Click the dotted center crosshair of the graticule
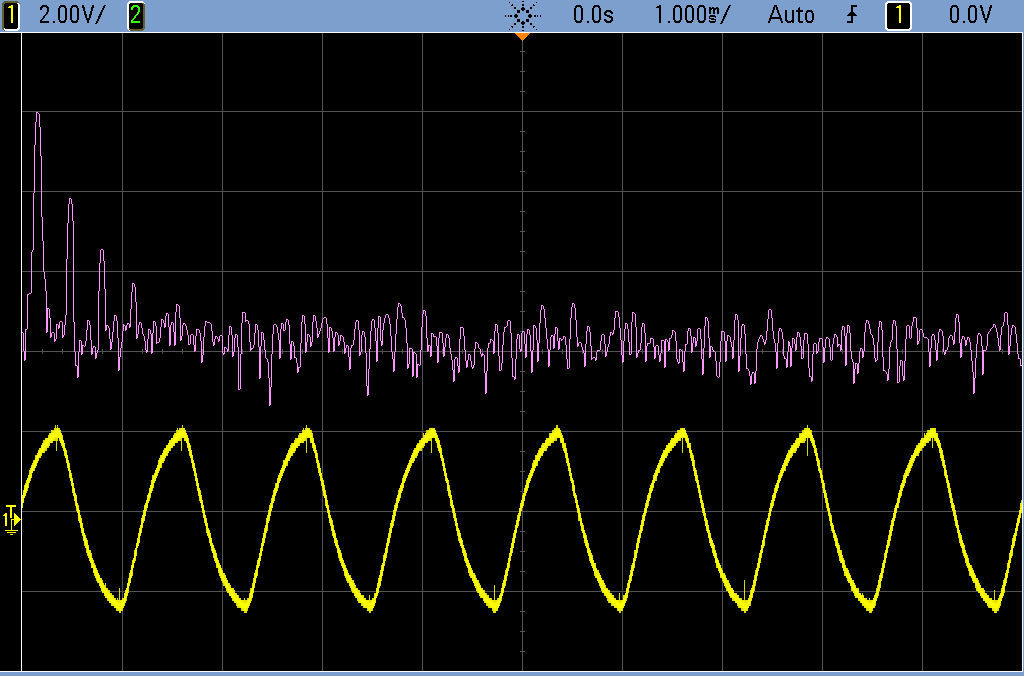This screenshot has height=676, width=1024. [x=522, y=351]
